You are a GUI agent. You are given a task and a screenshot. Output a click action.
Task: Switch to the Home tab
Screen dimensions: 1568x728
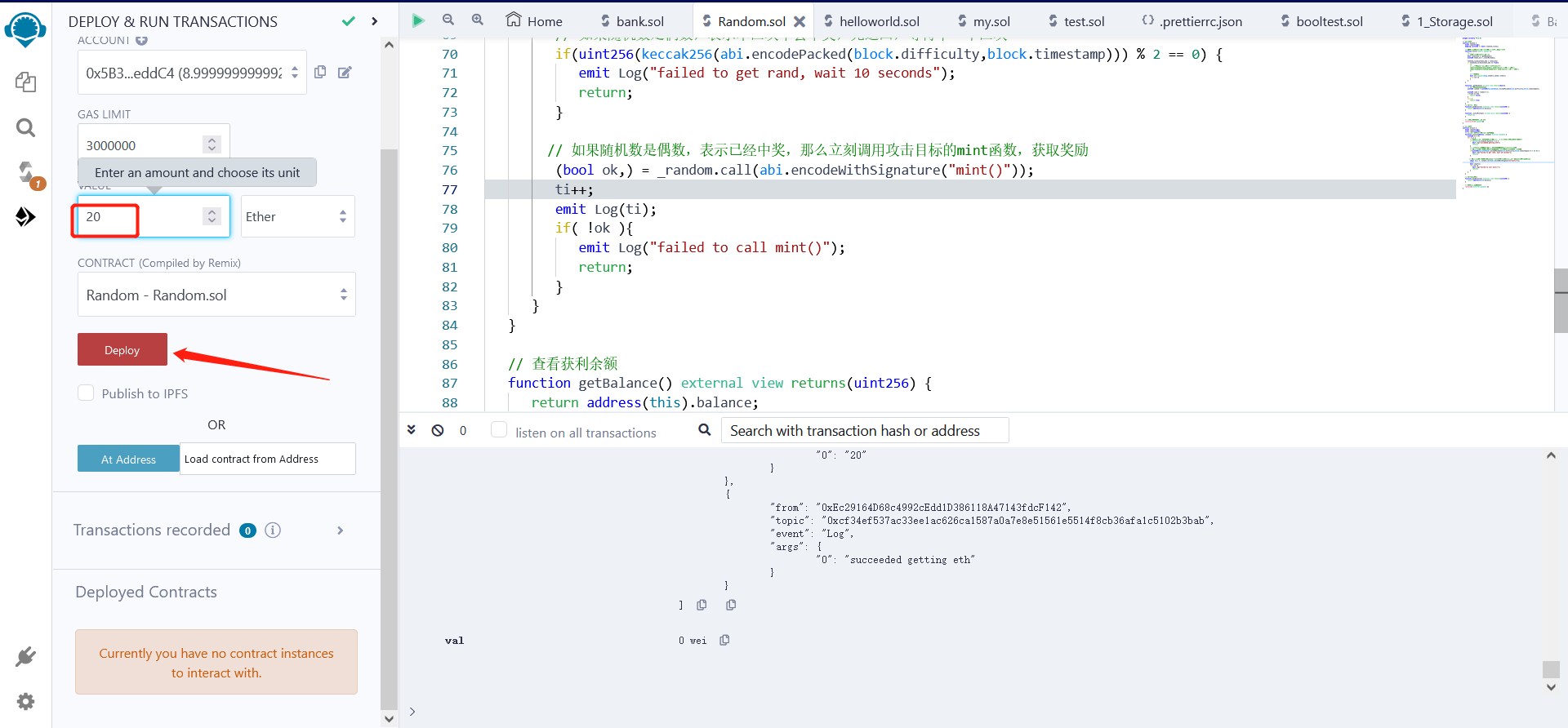click(x=534, y=21)
